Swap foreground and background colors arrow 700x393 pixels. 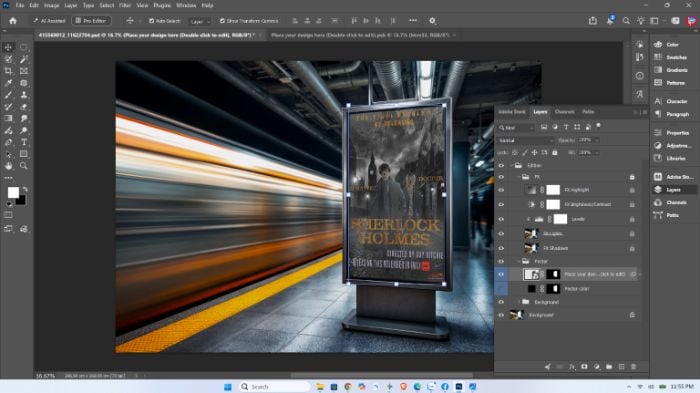tap(25, 189)
